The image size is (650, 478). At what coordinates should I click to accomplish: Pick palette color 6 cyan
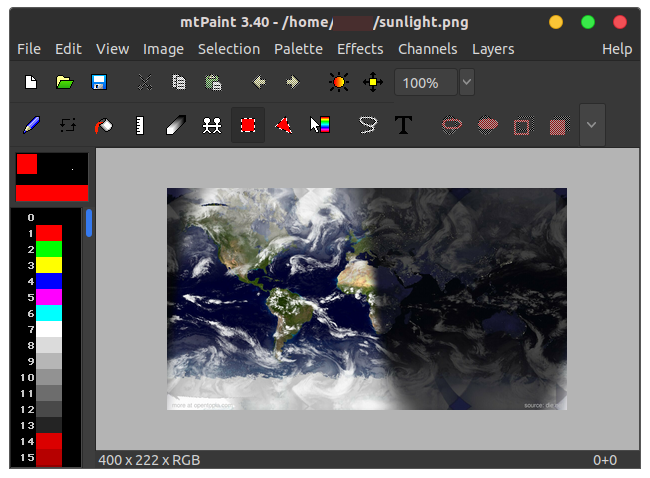pyautogui.click(x=49, y=313)
